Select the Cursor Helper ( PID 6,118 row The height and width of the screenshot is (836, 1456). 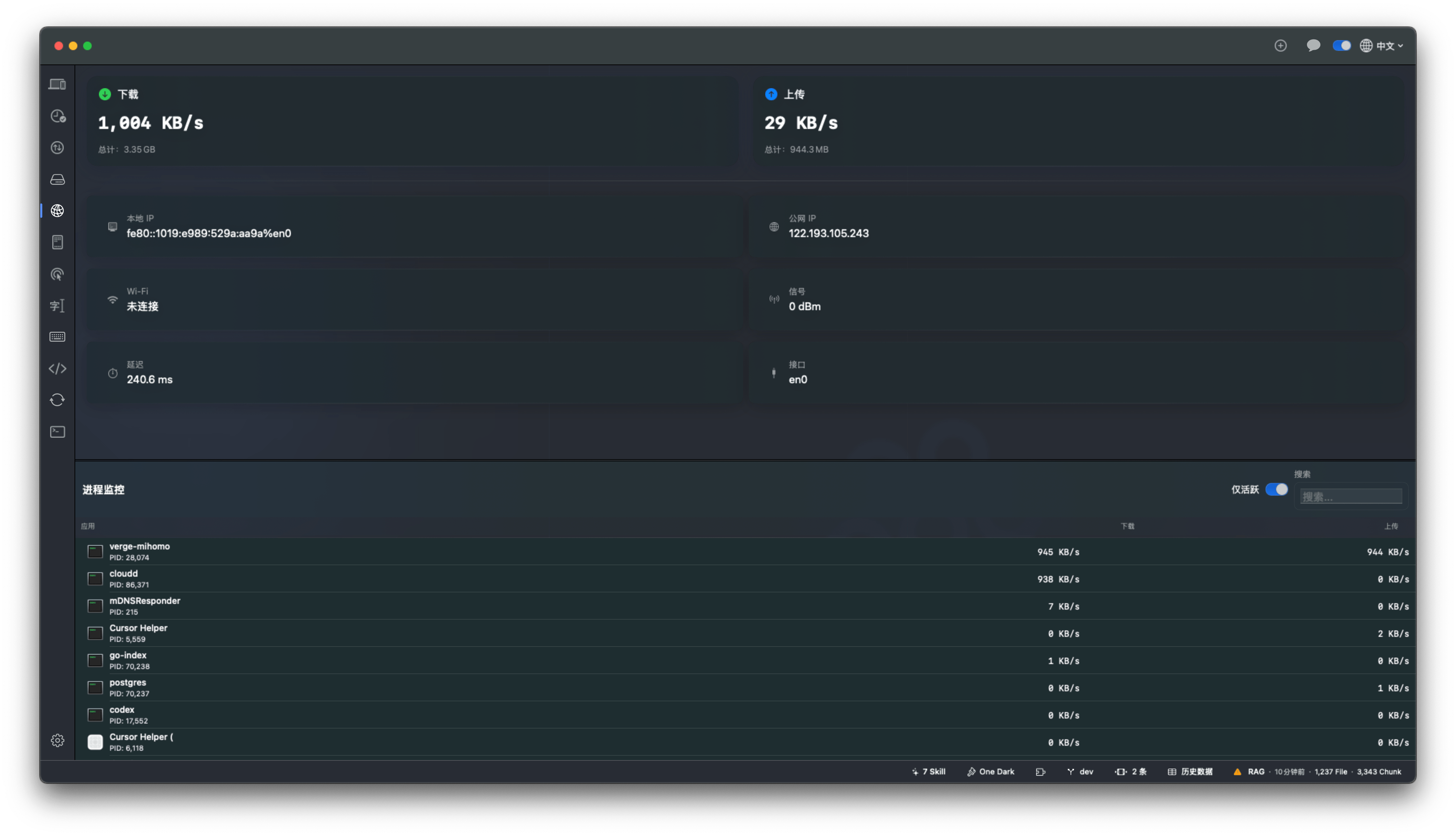(745, 743)
